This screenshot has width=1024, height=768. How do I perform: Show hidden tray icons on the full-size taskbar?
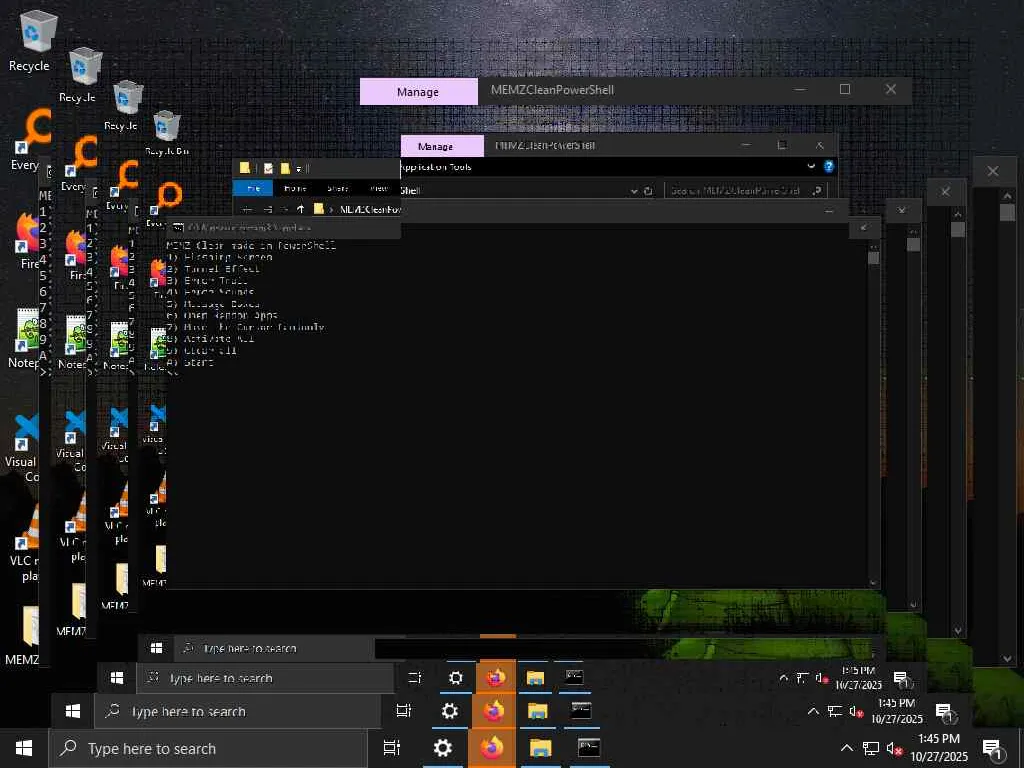846,748
